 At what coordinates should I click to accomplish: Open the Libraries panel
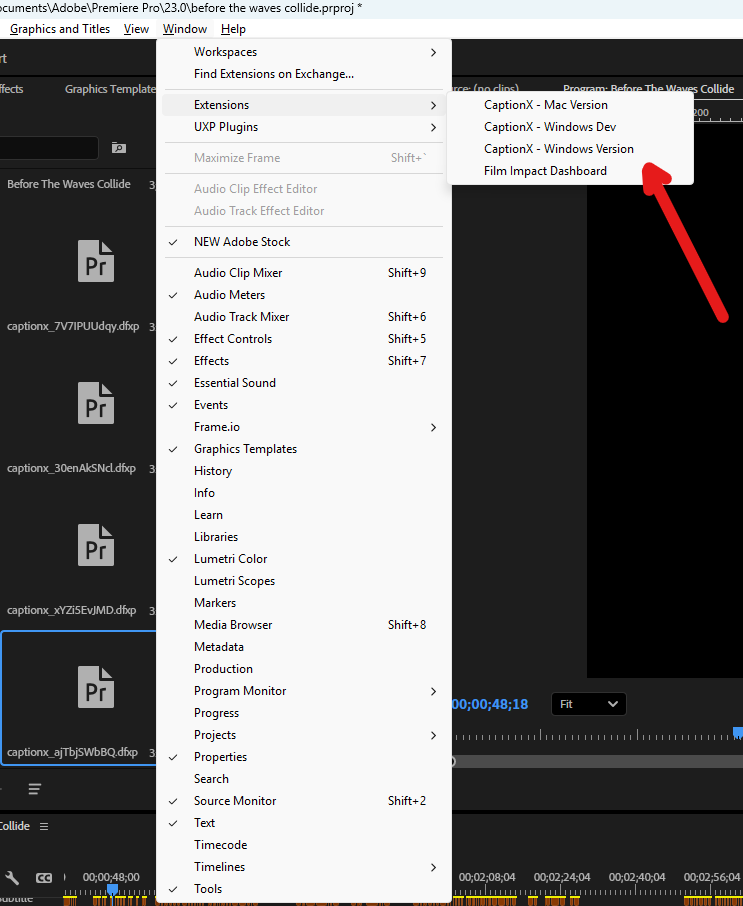[303, 537]
